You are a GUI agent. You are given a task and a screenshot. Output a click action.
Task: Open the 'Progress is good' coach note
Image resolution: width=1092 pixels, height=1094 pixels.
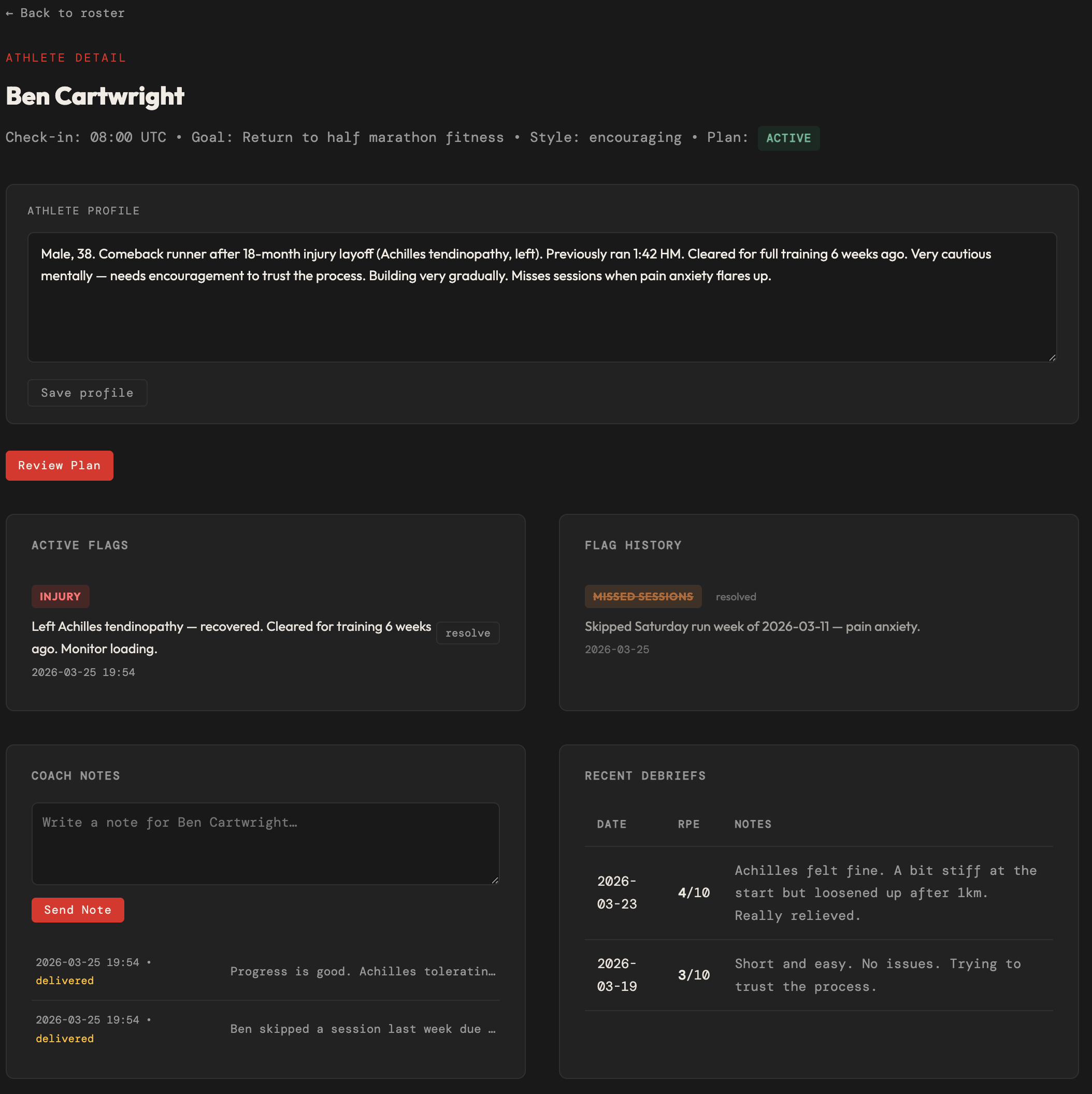pos(363,971)
